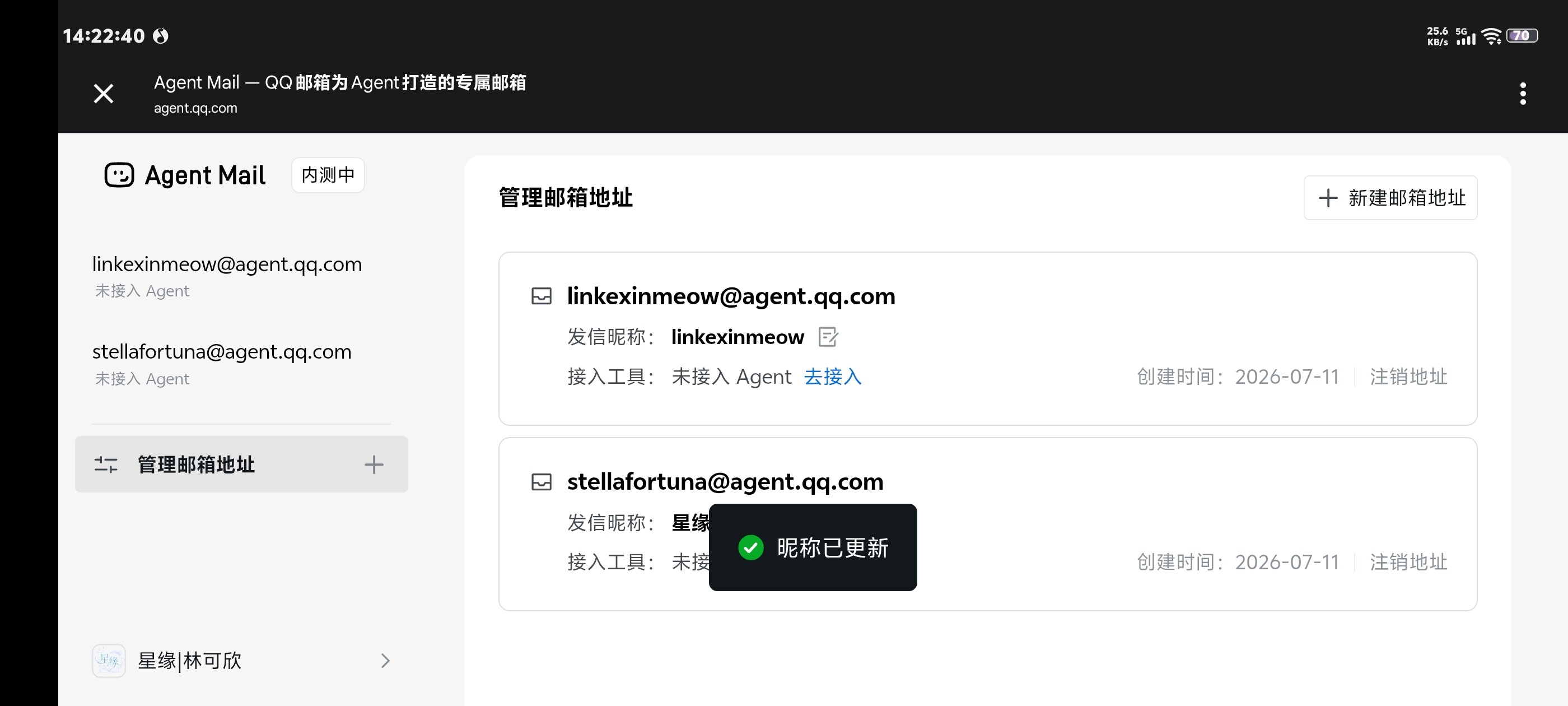Click the 新建邮箱地址 button
Screen dimensions: 1568x706
click(x=1390, y=198)
